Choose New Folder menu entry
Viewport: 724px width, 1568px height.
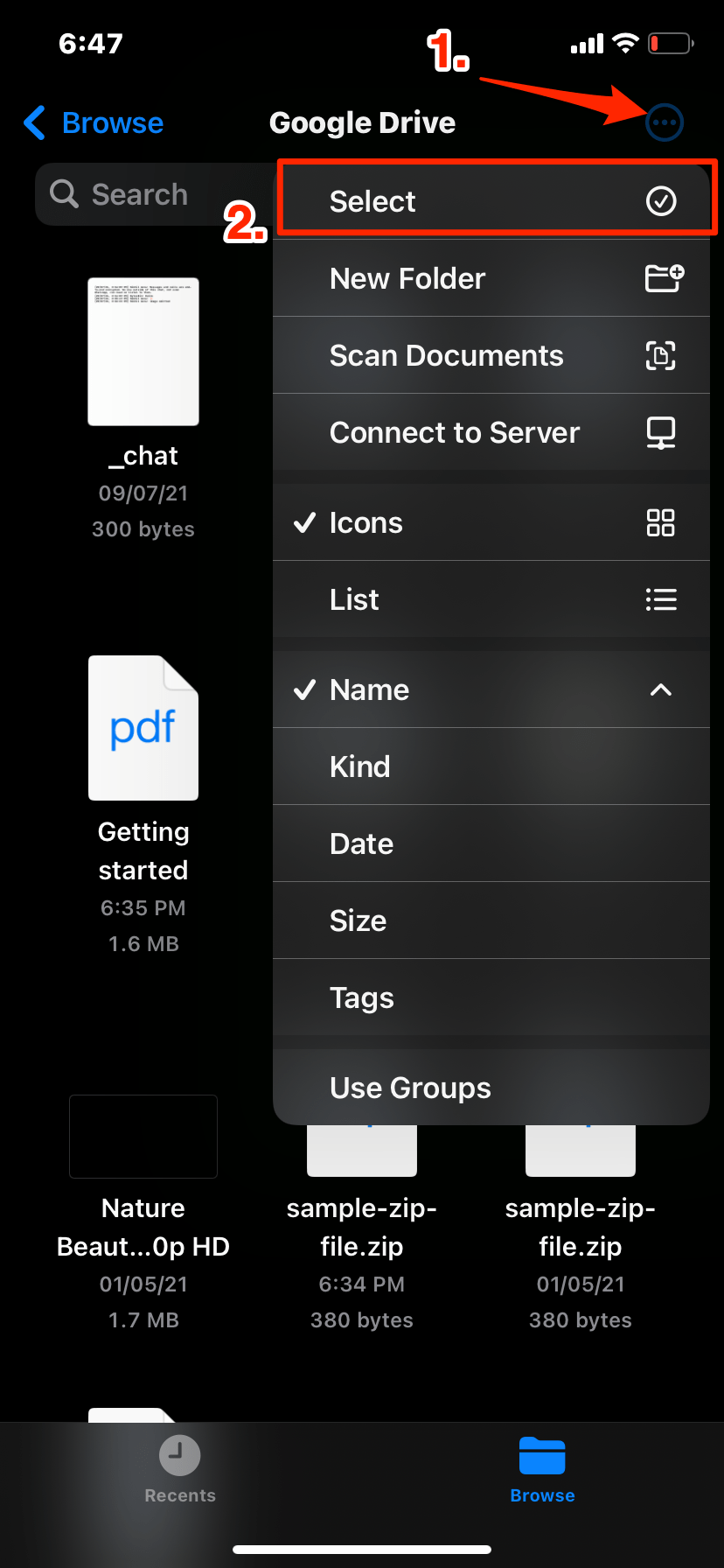tap(491, 278)
